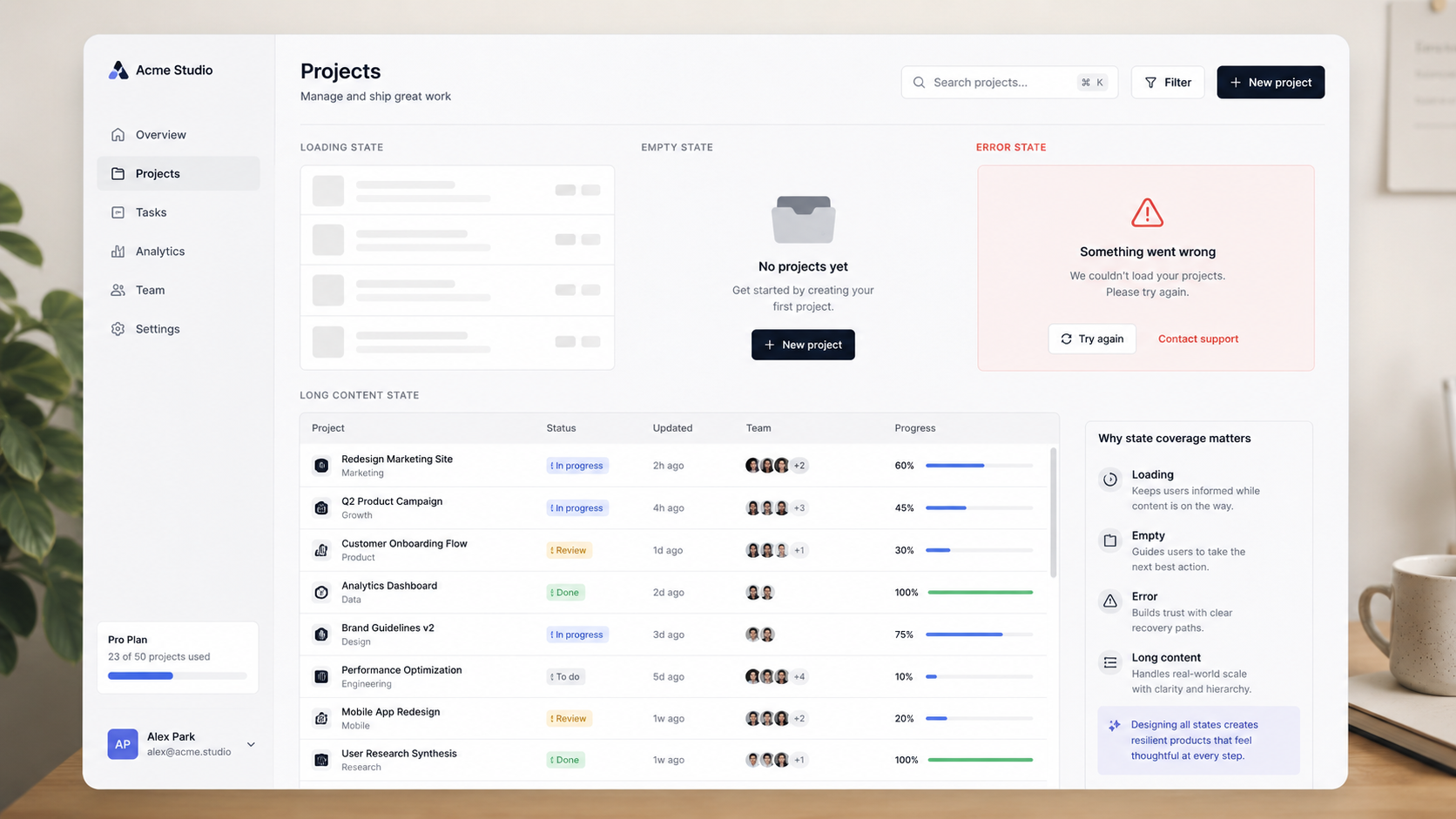Open the In progress status of Redesign Marketing Site
The height and width of the screenshot is (819, 1456).
[x=577, y=466]
